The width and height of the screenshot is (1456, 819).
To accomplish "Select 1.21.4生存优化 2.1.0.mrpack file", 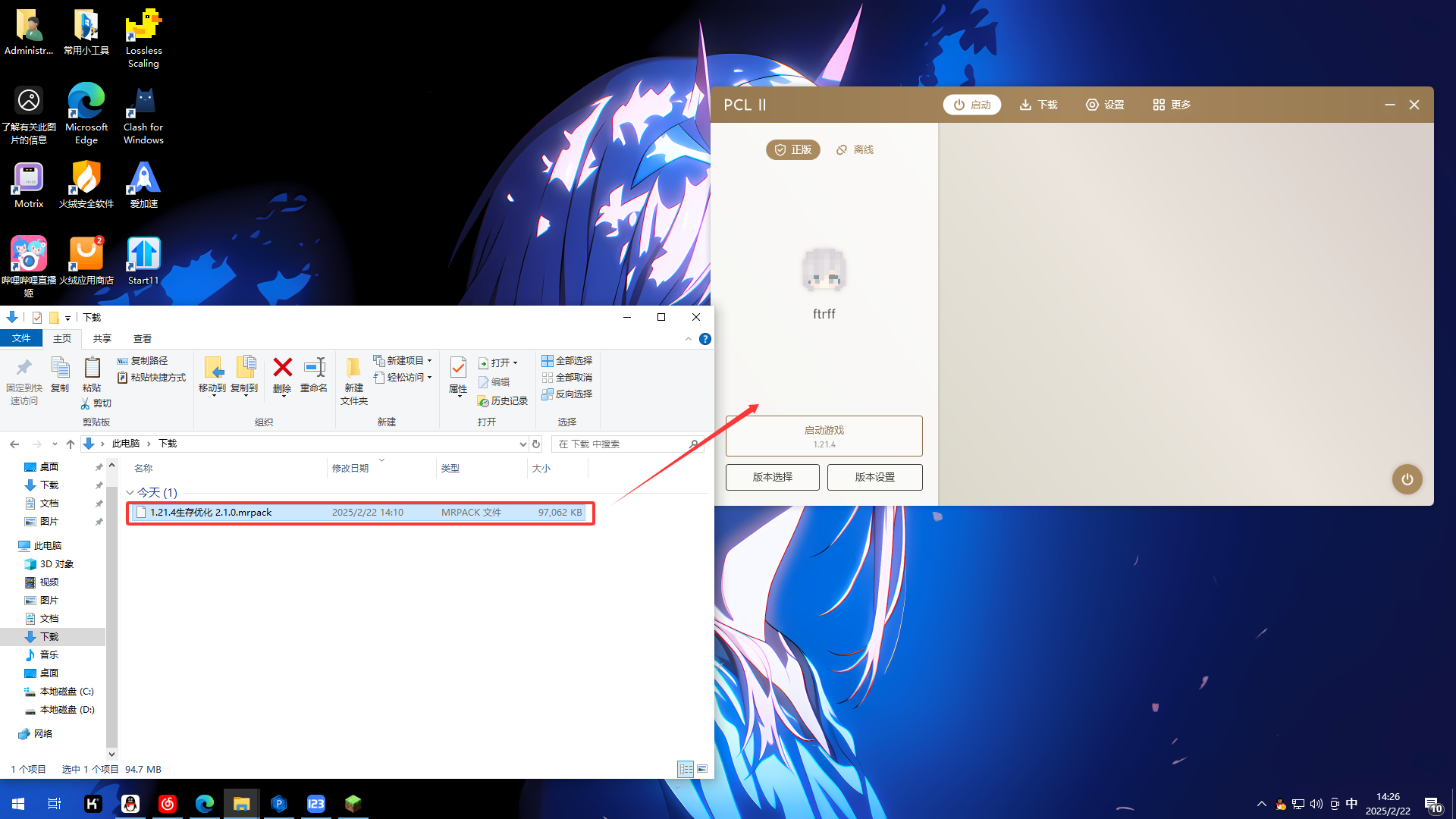I will pyautogui.click(x=359, y=513).
